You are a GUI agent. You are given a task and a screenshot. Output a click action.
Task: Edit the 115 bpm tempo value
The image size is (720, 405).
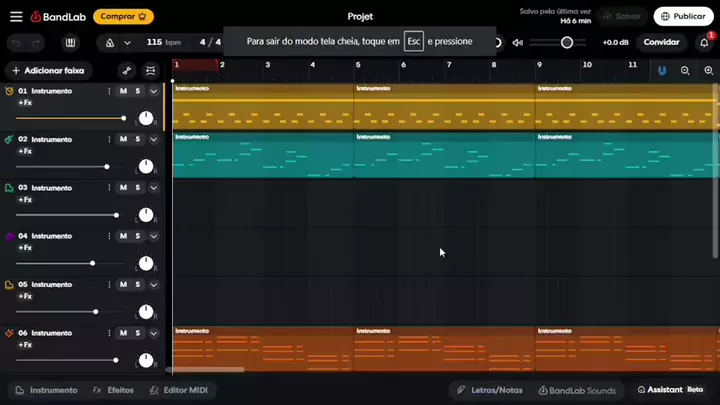(163, 42)
